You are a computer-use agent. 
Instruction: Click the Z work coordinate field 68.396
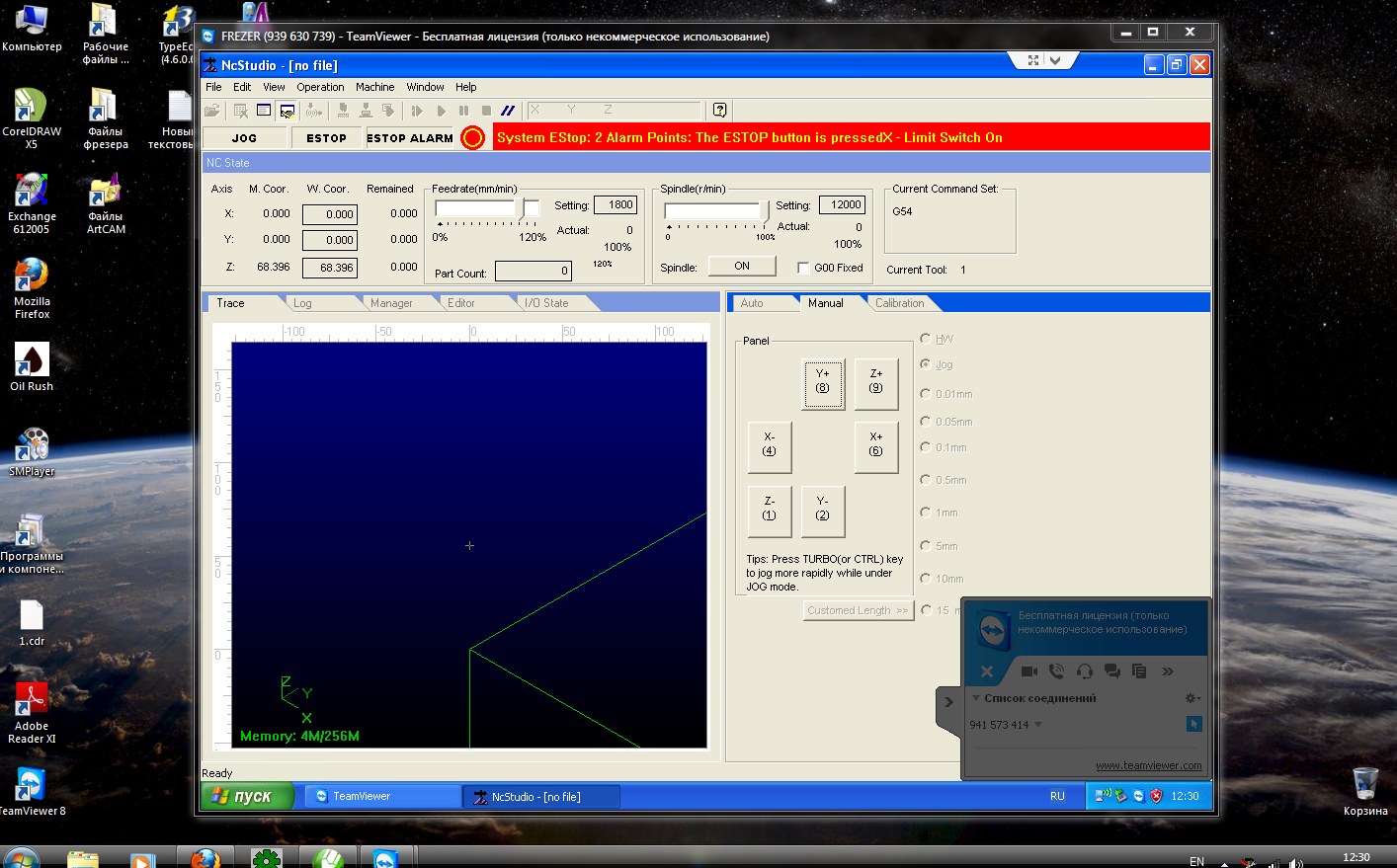click(x=329, y=268)
